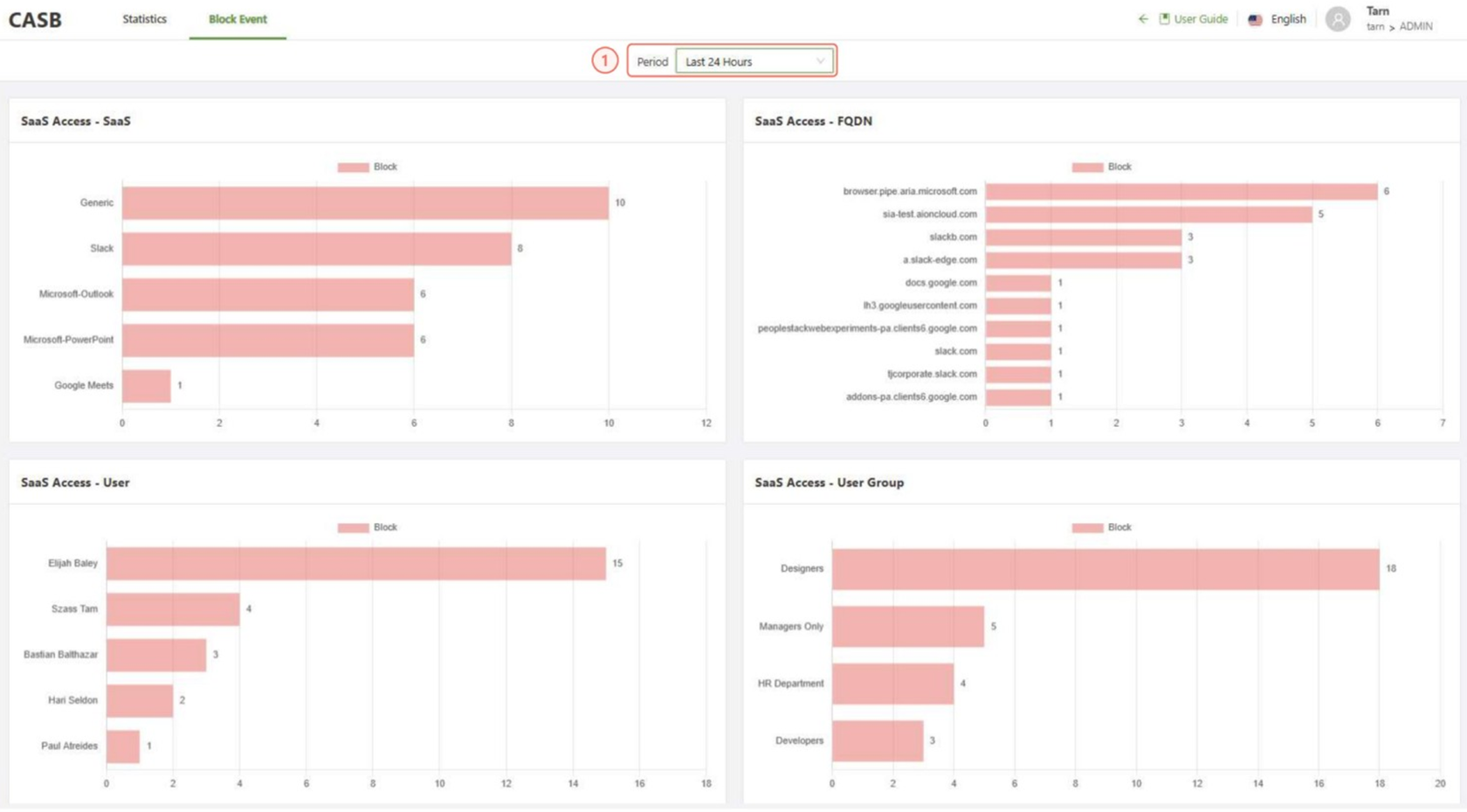The height and width of the screenshot is (812, 1467).
Task: Click the Generic bar in SaaS chart
Action: tap(365, 203)
